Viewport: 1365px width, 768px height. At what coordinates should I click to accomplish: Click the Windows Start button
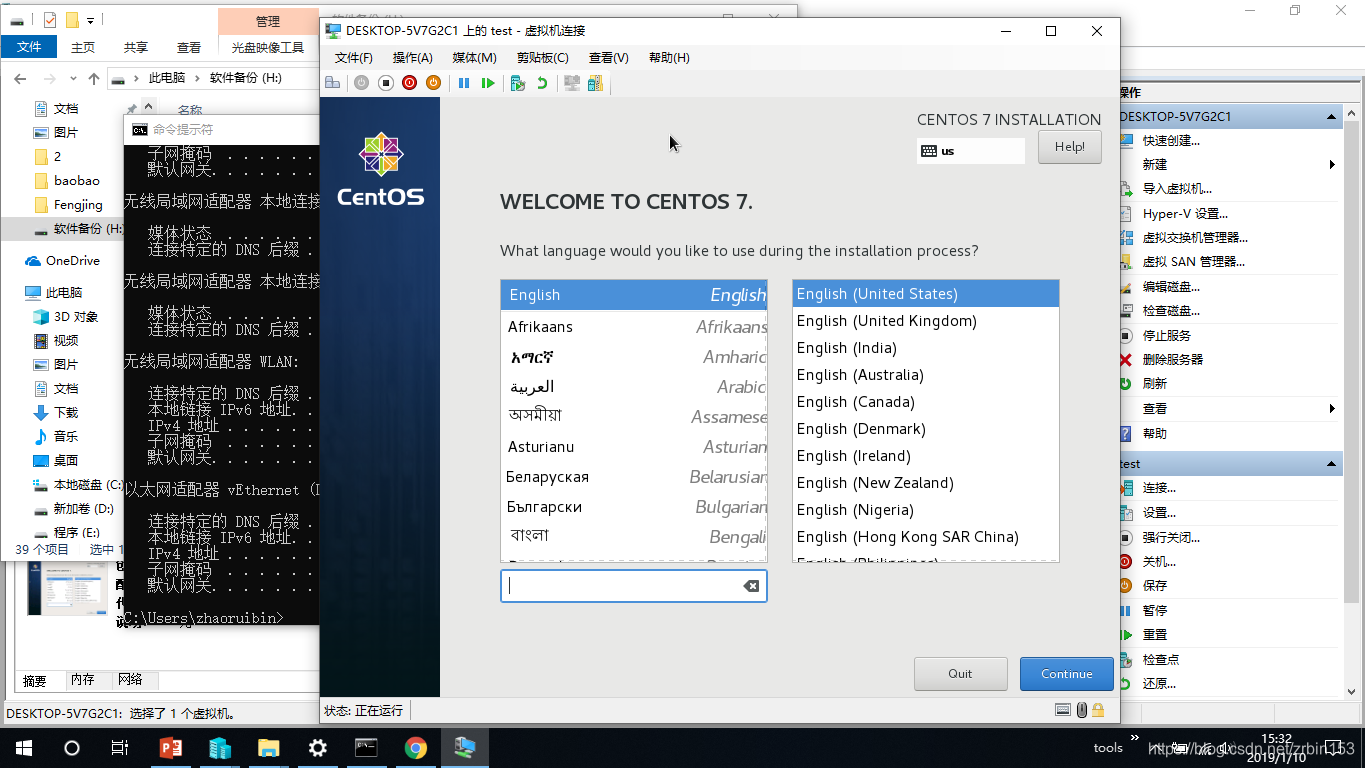pyautogui.click(x=23, y=748)
